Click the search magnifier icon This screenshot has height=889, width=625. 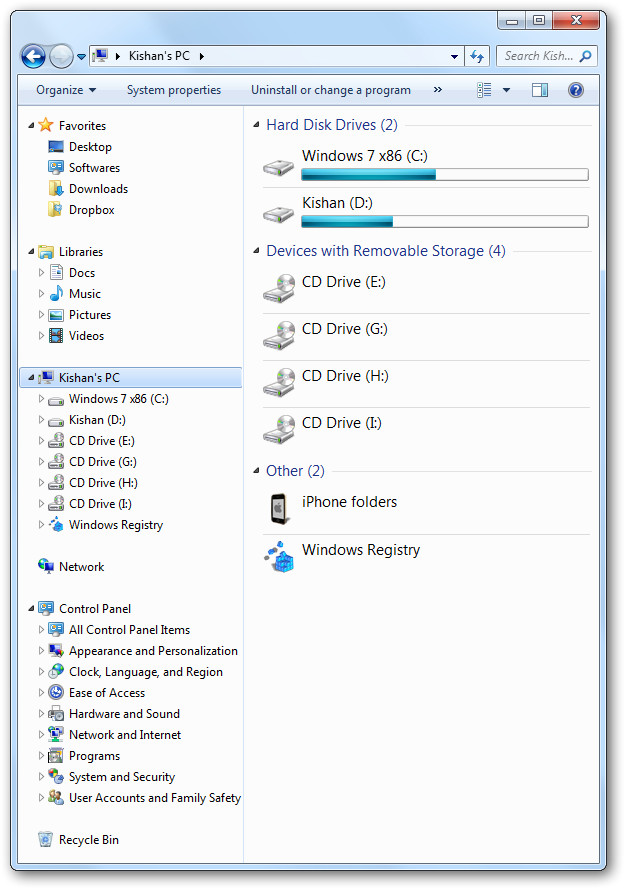586,56
